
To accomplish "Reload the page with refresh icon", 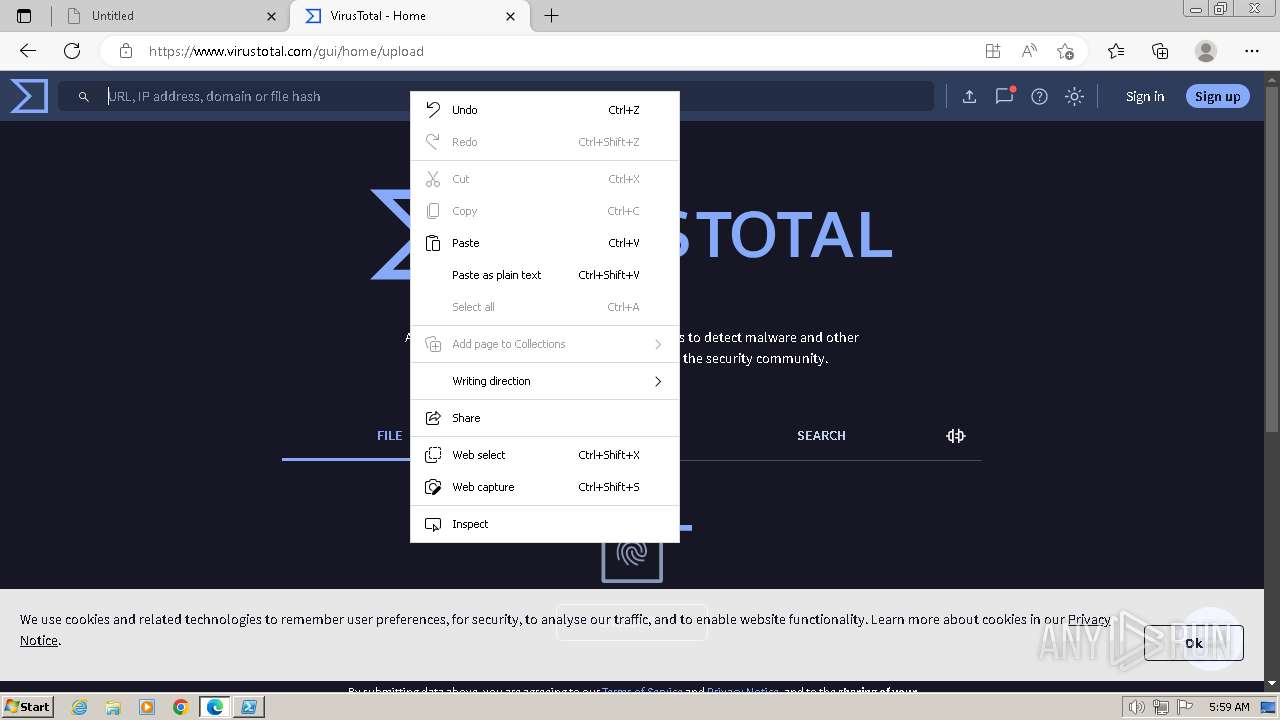I will (72, 51).
